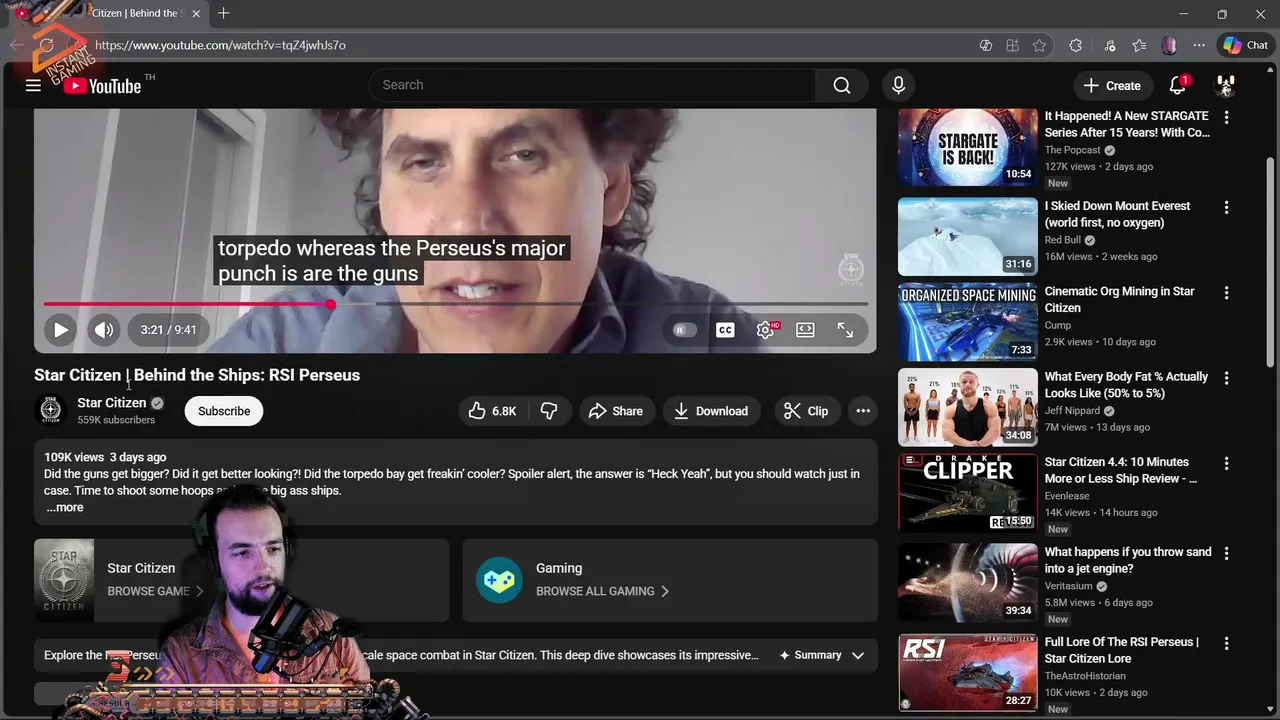Screen dimensions: 1280x720
Task: Open The Popcast channel name
Action: [1073, 150]
